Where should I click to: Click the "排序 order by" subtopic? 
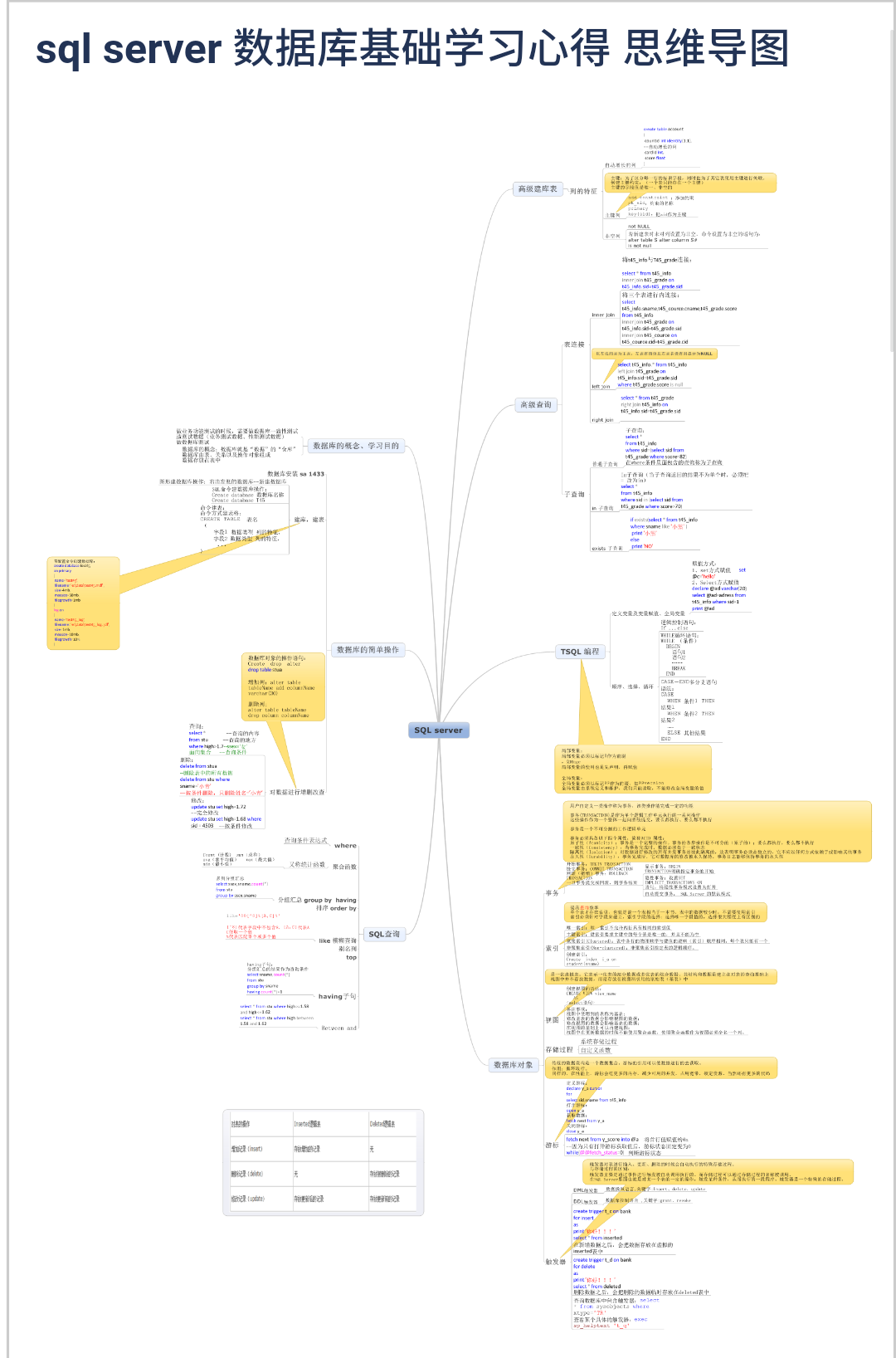tap(336, 908)
